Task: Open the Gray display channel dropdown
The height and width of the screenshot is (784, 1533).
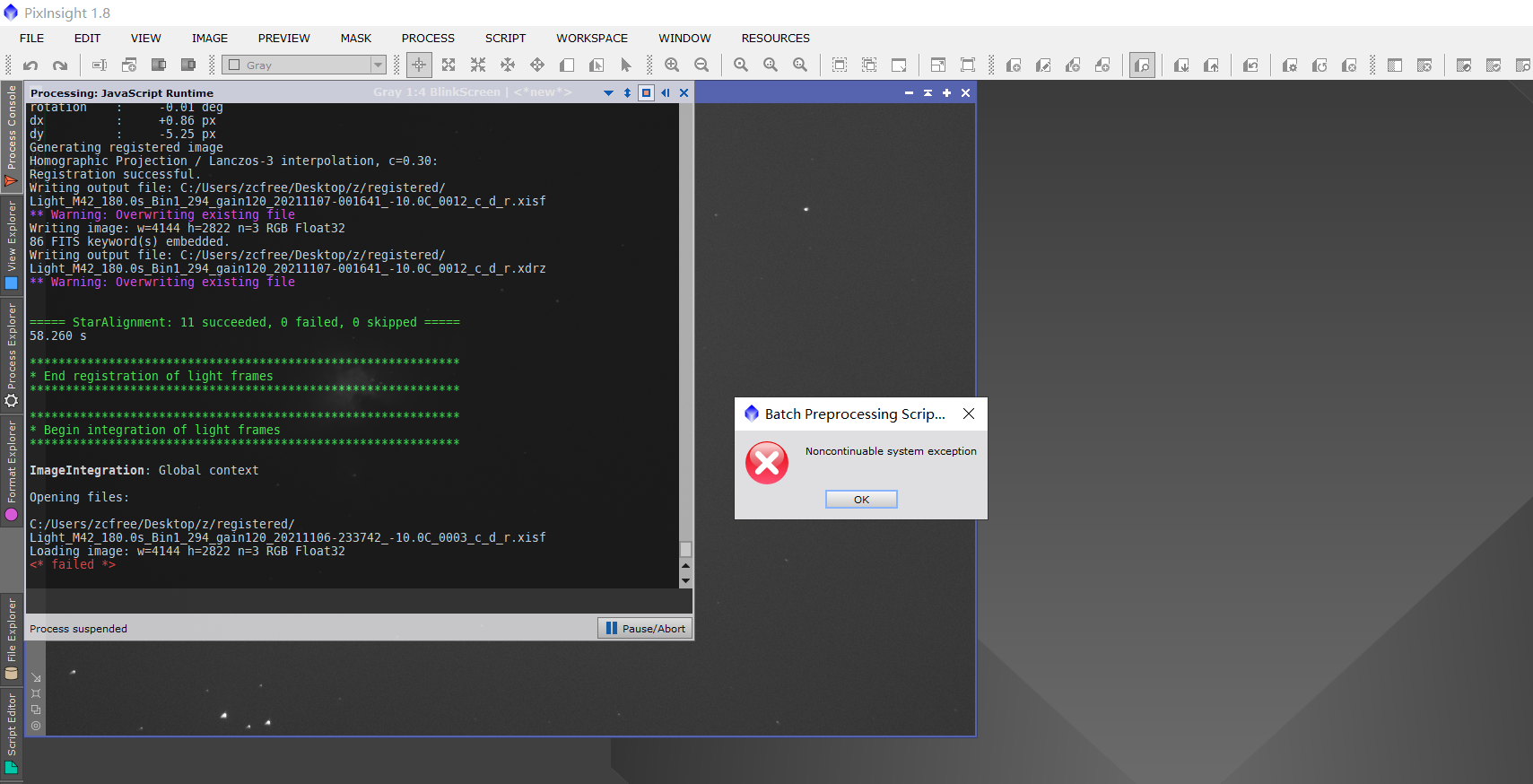Action: click(304, 65)
